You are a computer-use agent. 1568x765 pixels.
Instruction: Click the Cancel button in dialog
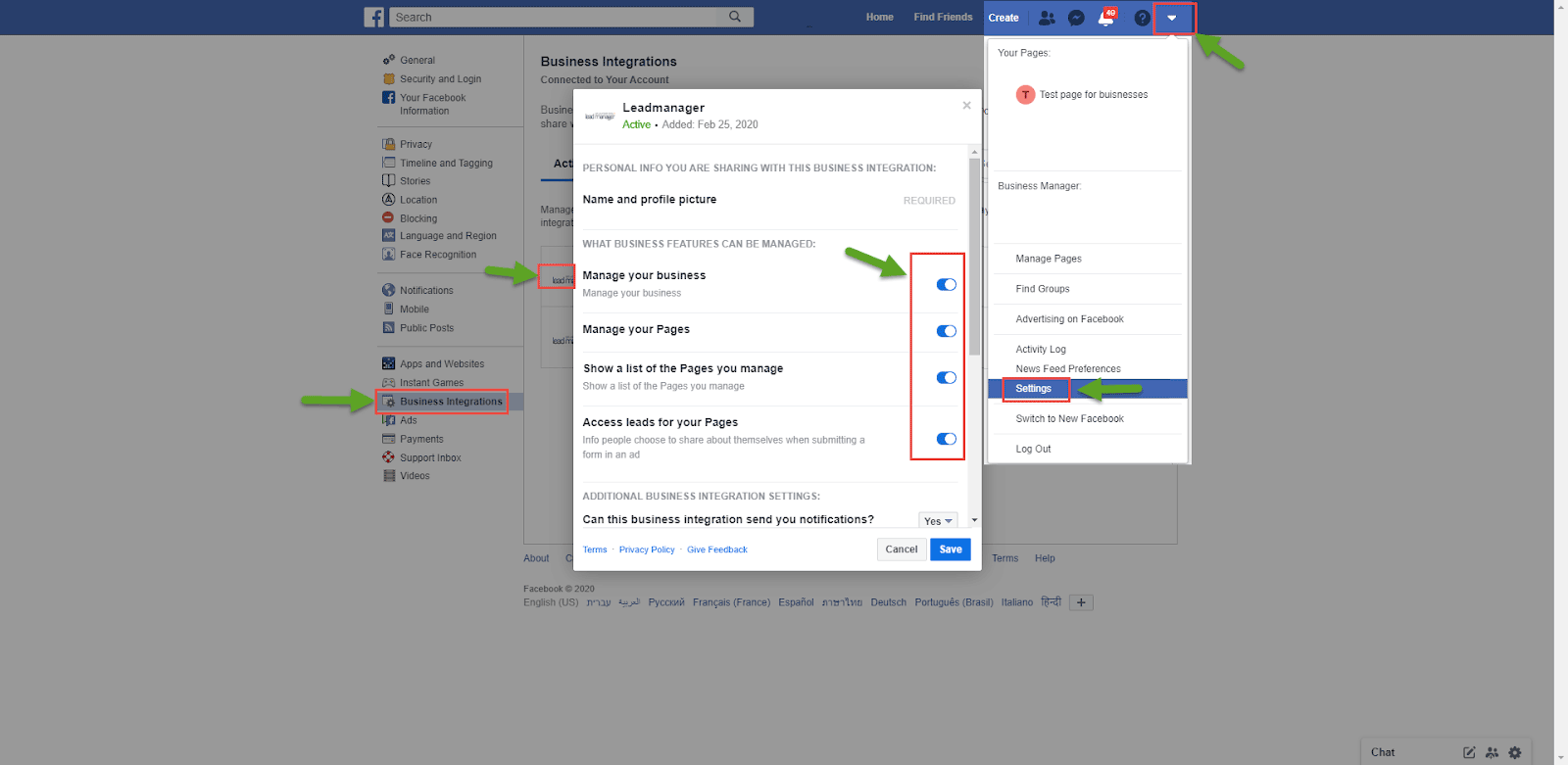(902, 550)
